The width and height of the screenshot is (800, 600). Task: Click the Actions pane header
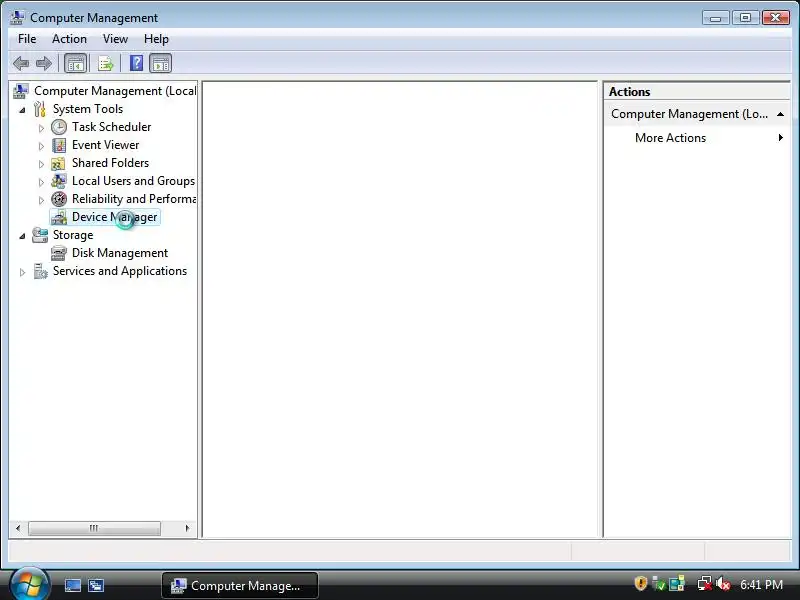click(x=696, y=92)
